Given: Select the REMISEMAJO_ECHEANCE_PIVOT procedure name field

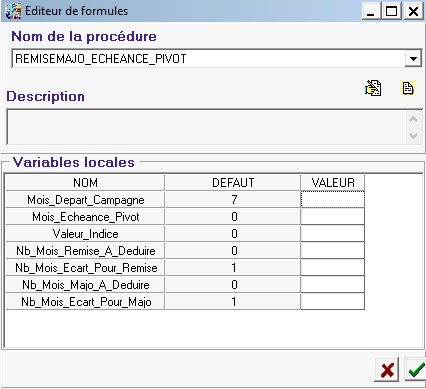Looking at the screenshot, I should tap(209, 59).
